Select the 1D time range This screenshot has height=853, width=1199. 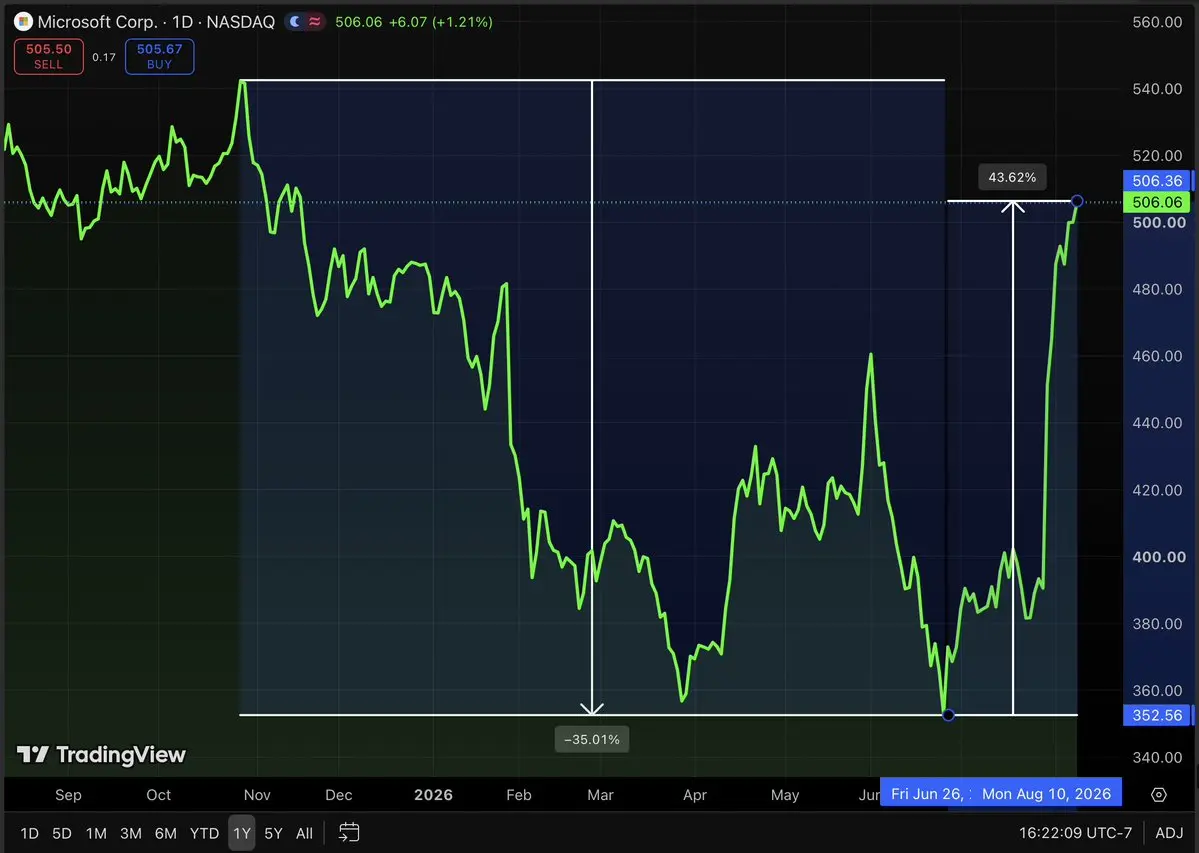pyautogui.click(x=29, y=833)
